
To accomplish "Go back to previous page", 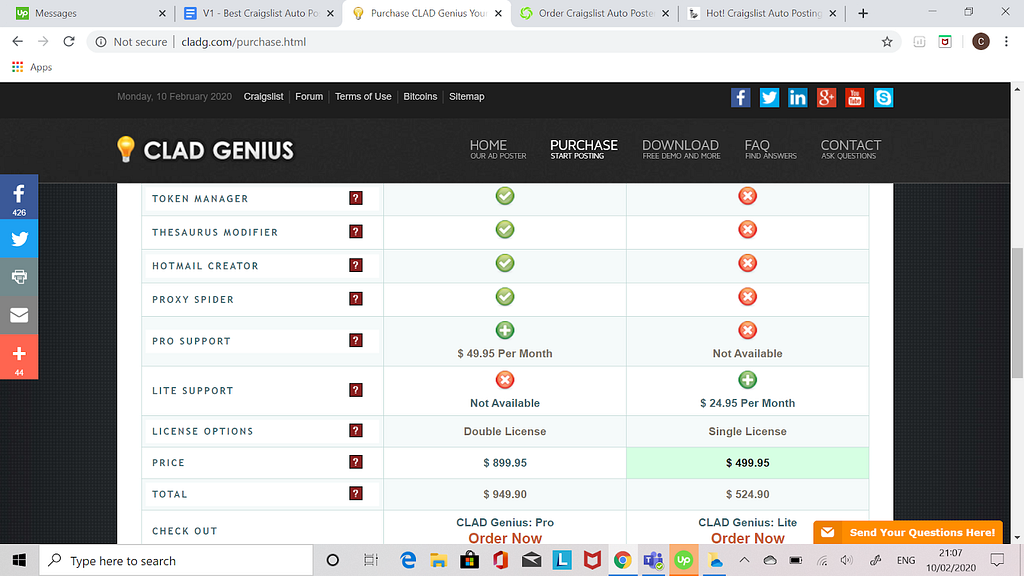I will pos(18,42).
